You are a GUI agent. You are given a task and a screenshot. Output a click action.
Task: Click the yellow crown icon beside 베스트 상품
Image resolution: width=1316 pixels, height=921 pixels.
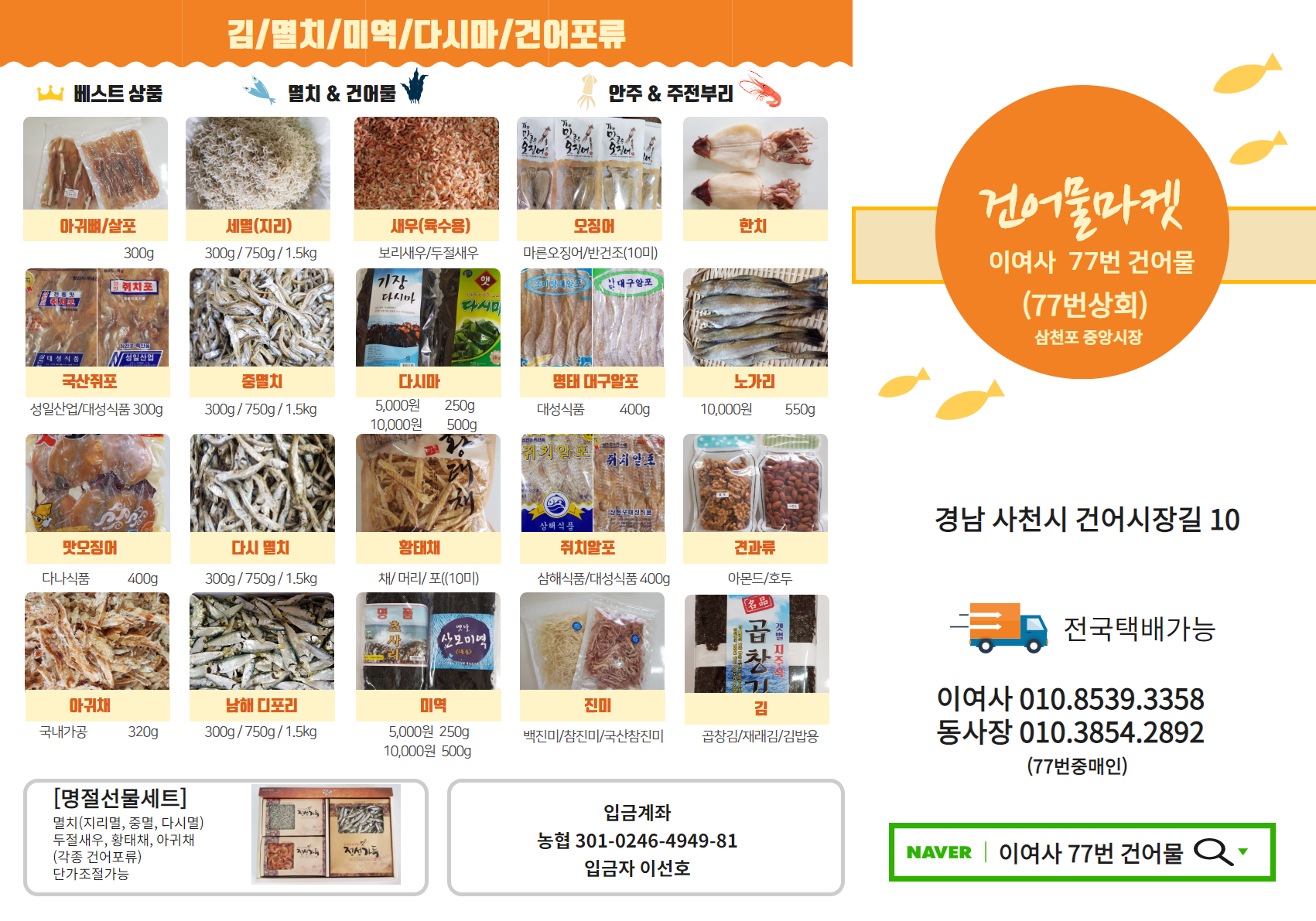(x=50, y=94)
